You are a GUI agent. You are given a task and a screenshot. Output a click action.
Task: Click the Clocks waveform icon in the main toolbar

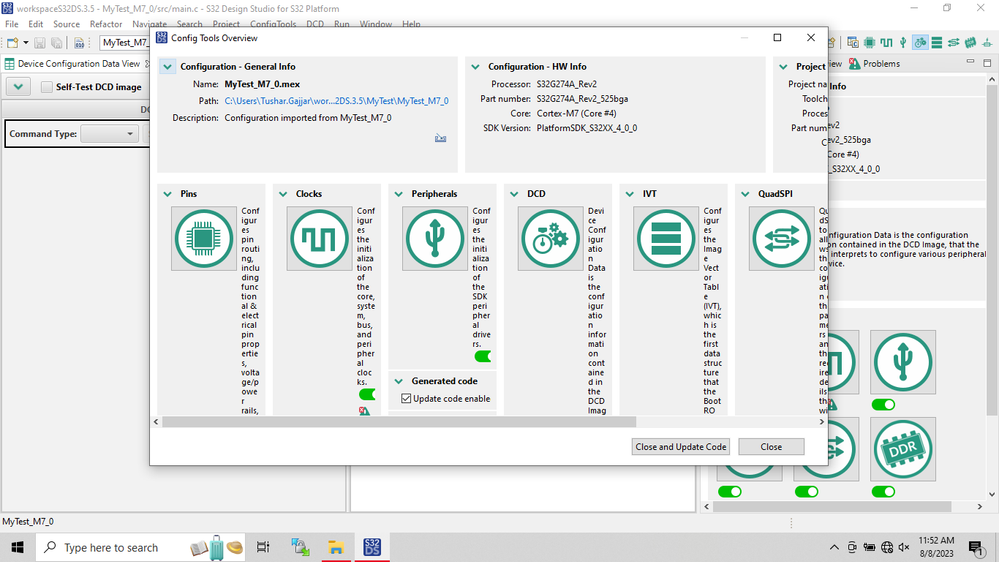pos(886,43)
